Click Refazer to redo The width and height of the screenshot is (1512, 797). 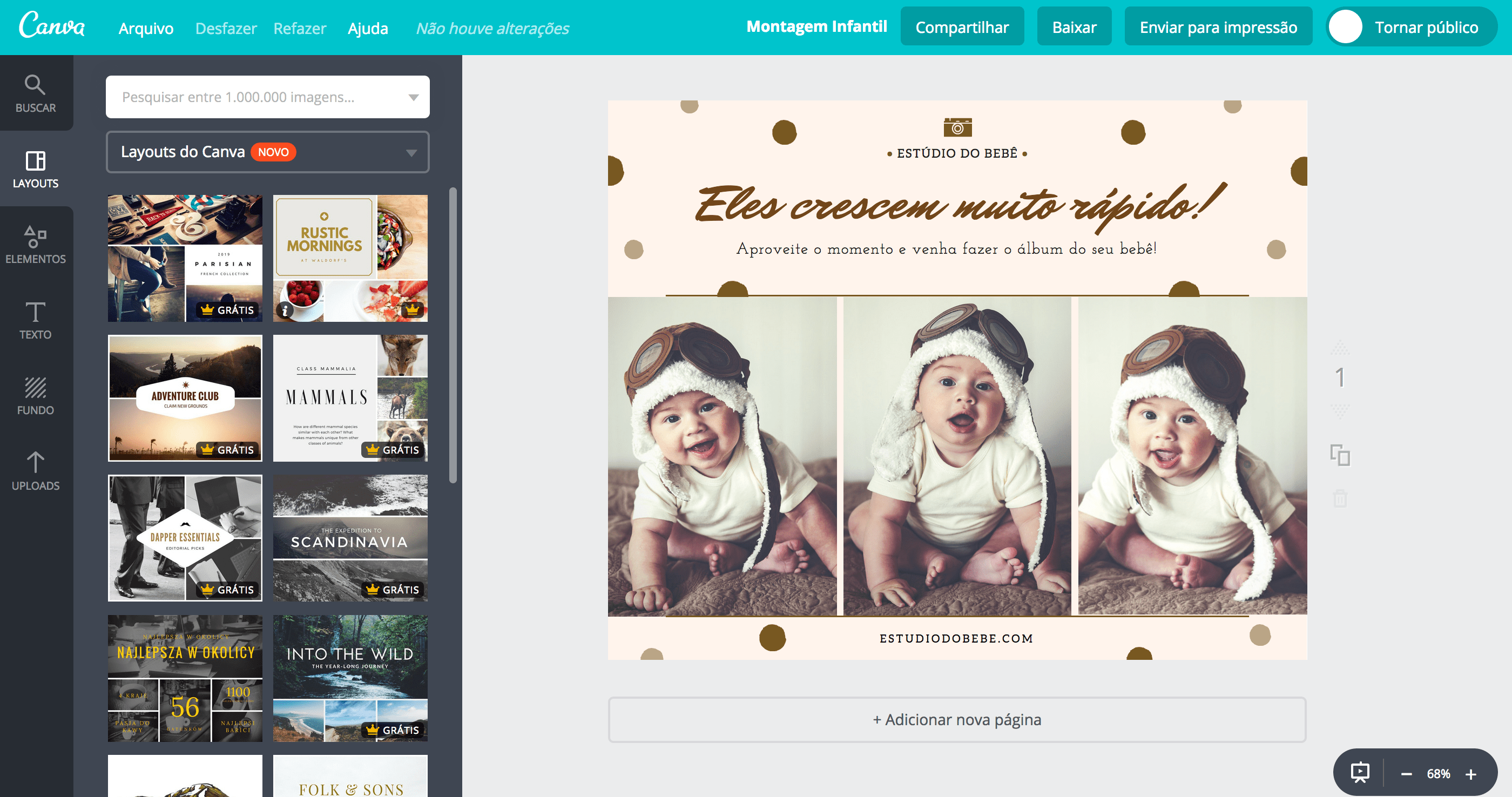(300, 28)
